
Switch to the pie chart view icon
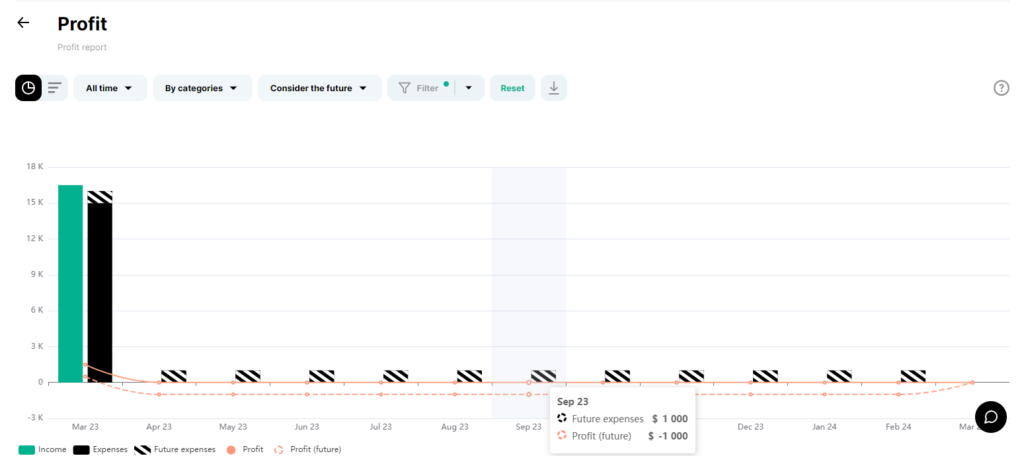(x=28, y=88)
